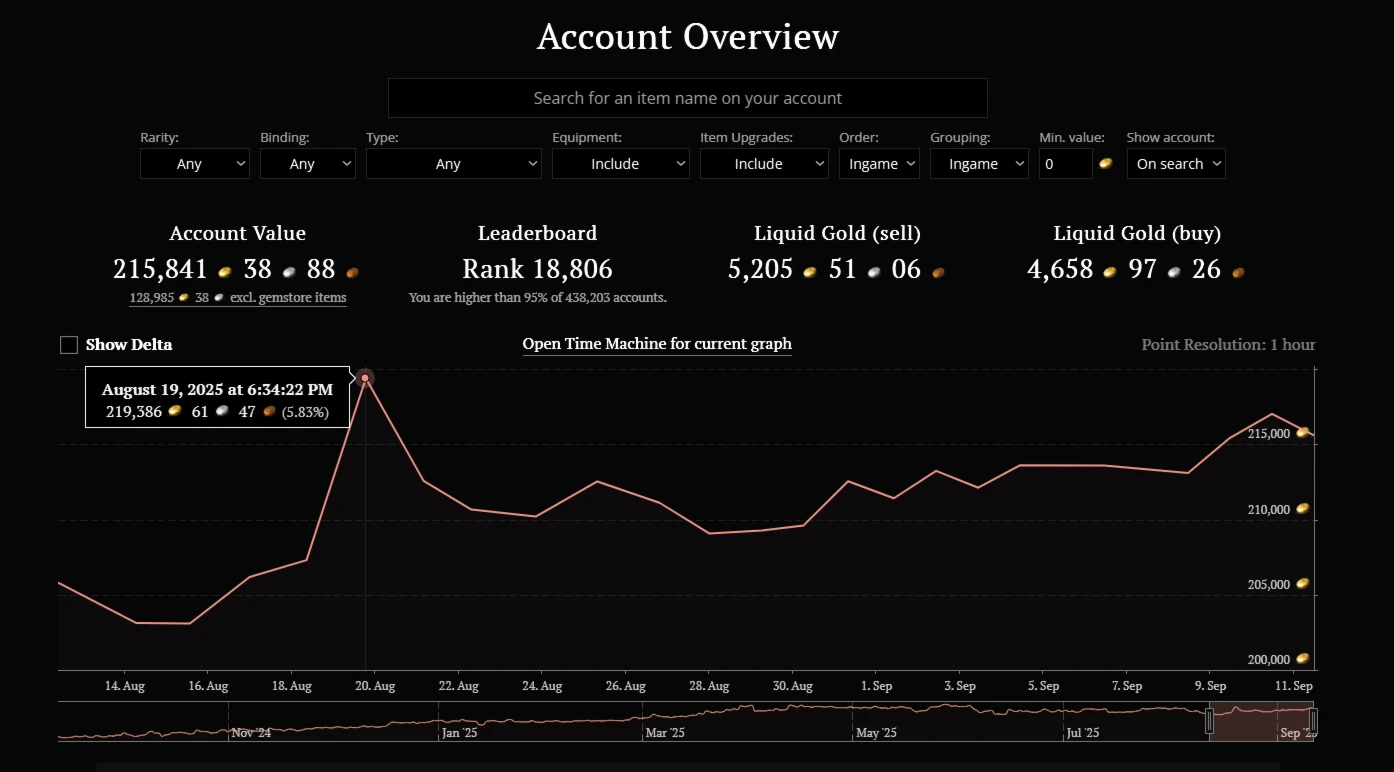Open the Grouping dropdown
Viewport: 1394px width, 772px height.
pyautogui.click(x=978, y=164)
